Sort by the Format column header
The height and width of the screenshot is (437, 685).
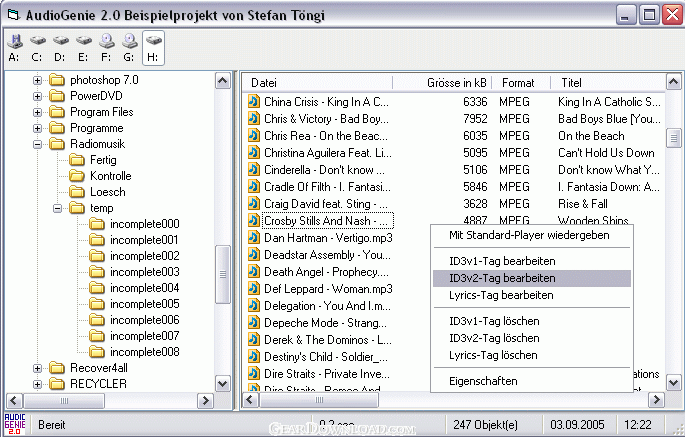coord(521,83)
